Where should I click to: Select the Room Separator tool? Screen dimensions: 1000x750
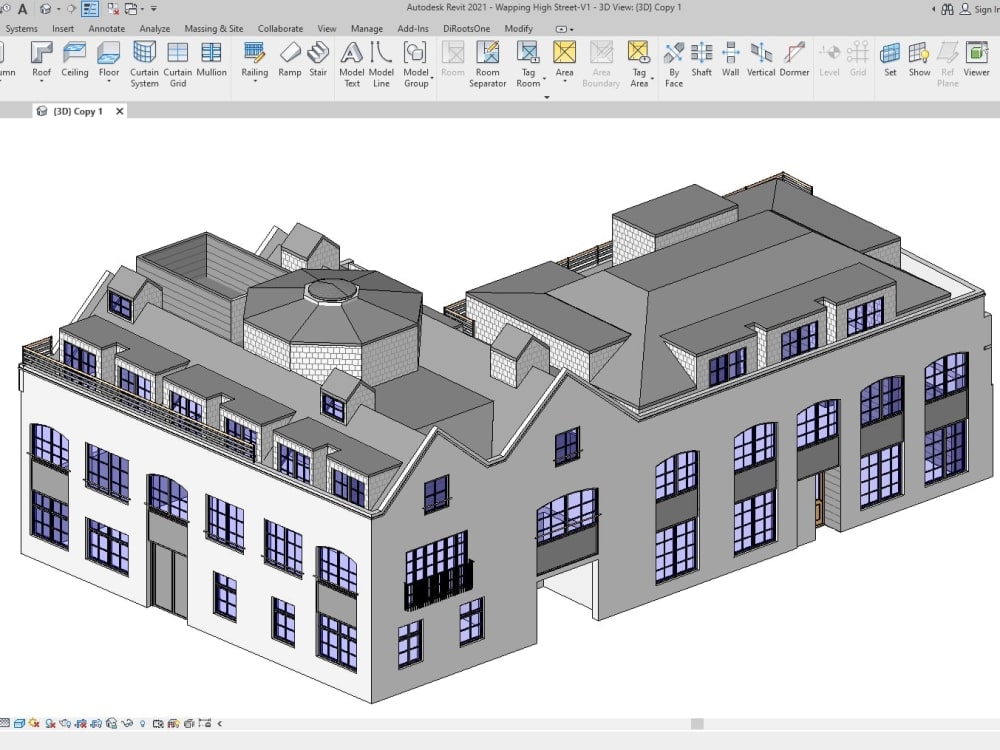(487, 64)
